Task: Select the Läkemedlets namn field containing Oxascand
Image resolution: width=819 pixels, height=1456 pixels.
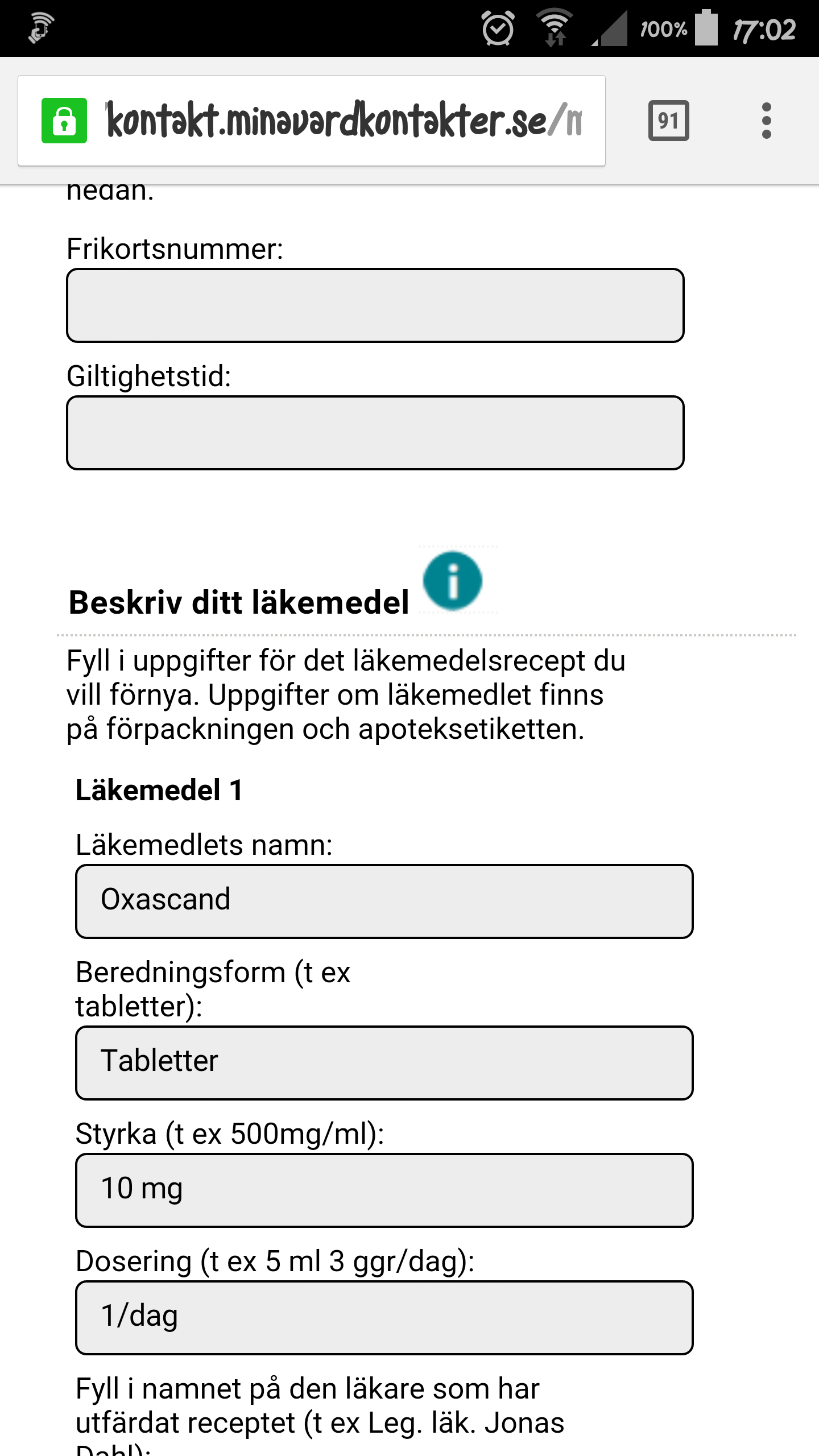Action: (x=384, y=901)
